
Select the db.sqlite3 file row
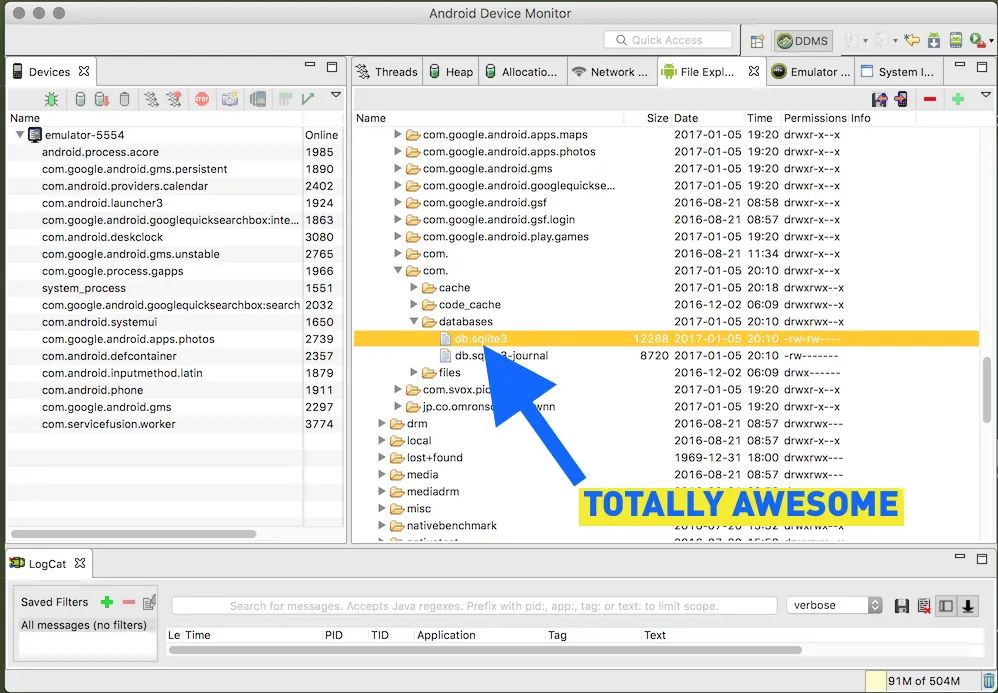pos(666,339)
